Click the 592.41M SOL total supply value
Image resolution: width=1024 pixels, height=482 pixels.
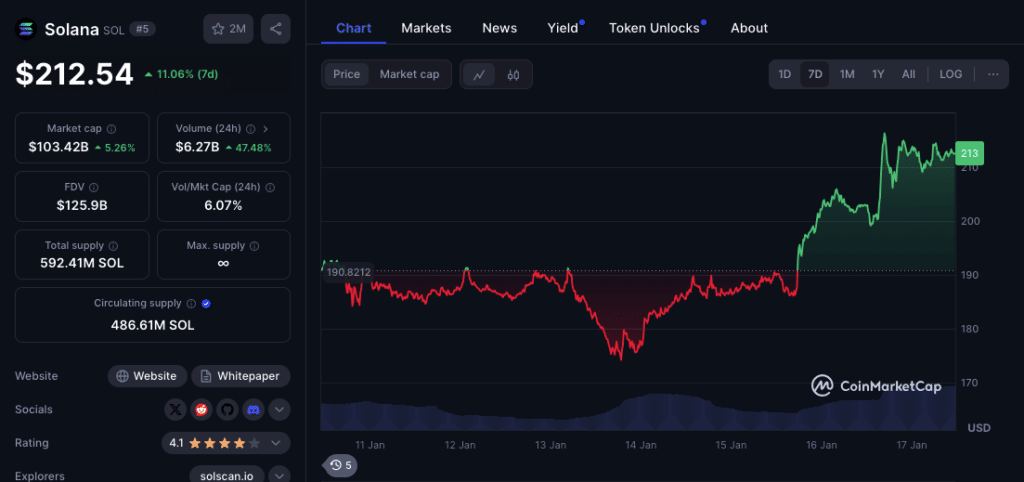(82, 264)
